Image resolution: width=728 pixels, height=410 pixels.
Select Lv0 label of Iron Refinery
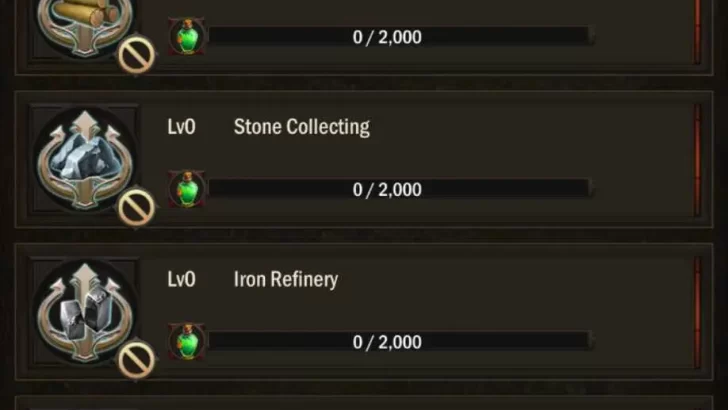point(181,279)
